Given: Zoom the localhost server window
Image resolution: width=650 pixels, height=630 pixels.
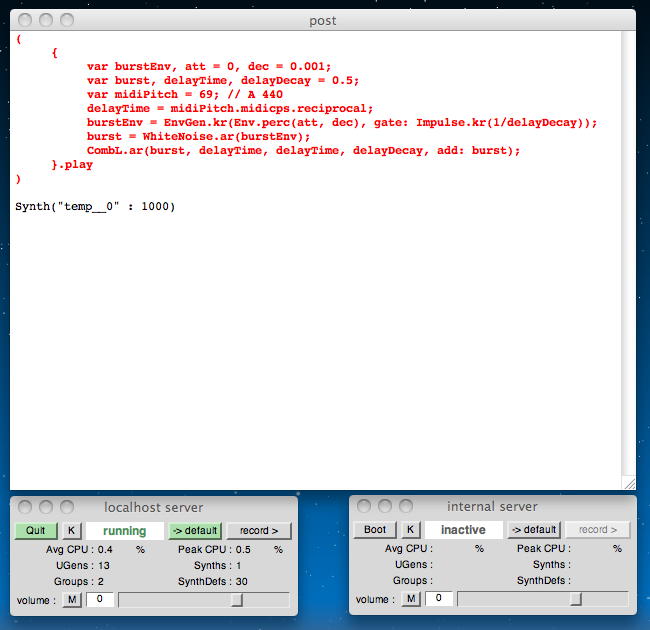Looking at the screenshot, I should click(67, 506).
